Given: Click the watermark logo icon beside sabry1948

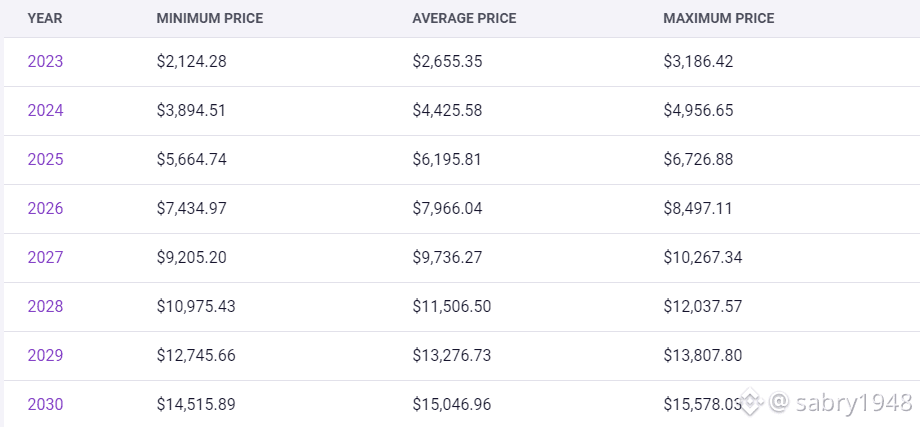Looking at the screenshot, I should pos(753,403).
